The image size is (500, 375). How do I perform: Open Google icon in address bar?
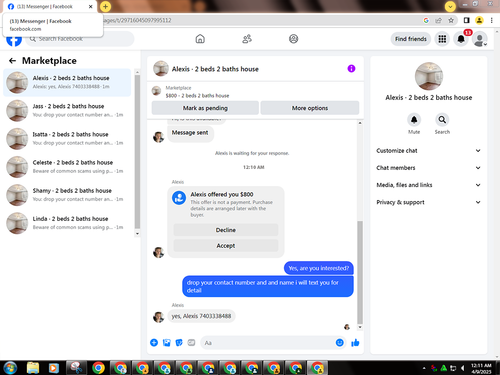(x=426, y=20)
